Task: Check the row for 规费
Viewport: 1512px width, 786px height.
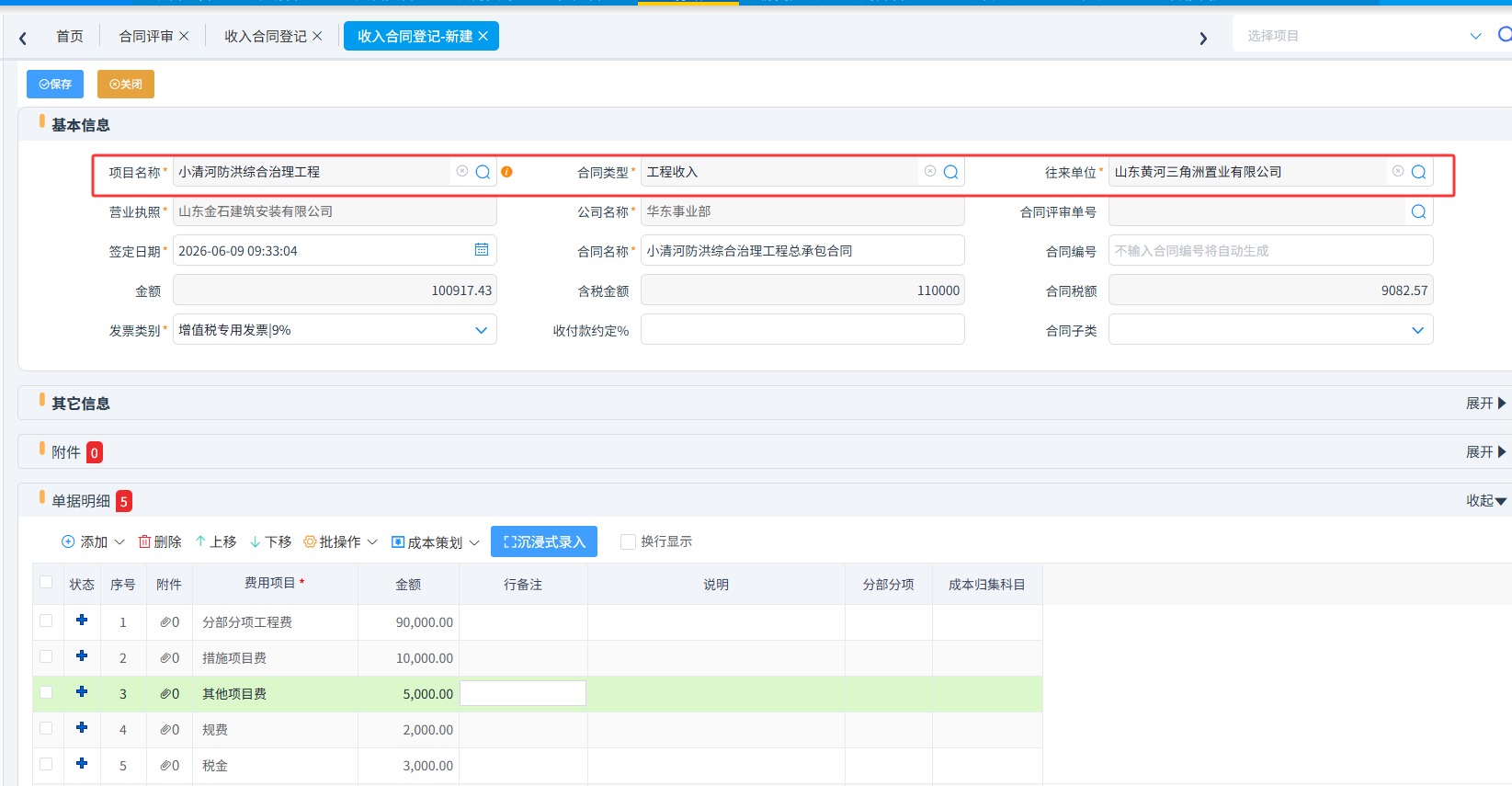Action: pos(46,728)
